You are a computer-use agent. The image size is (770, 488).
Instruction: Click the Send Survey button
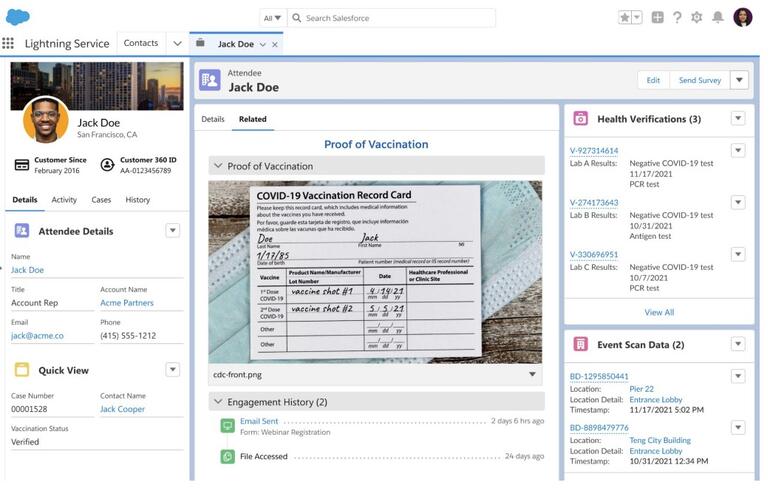point(700,80)
